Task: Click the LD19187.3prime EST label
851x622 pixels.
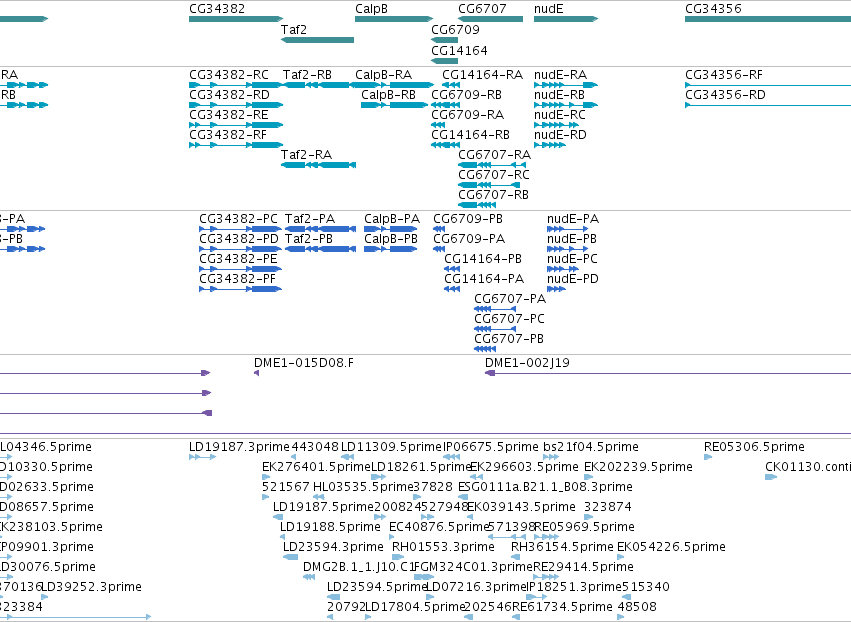Action: pyautogui.click(x=239, y=447)
